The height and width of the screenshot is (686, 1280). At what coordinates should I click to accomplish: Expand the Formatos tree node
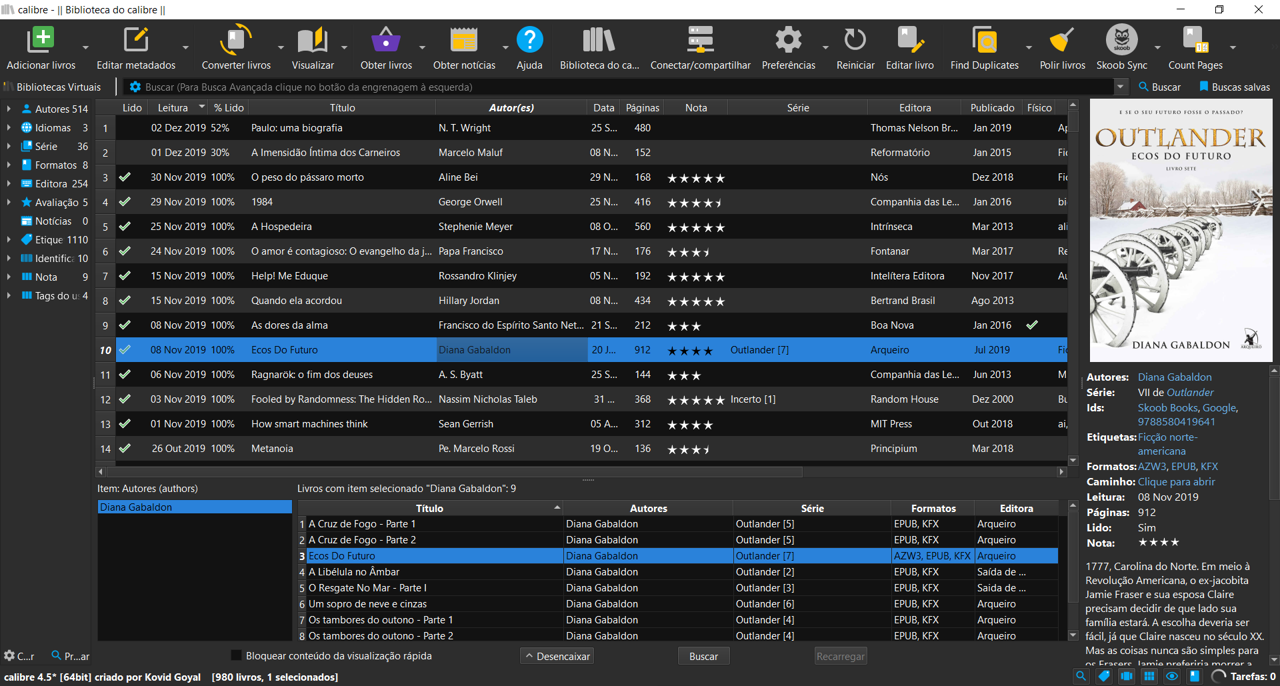point(9,165)
